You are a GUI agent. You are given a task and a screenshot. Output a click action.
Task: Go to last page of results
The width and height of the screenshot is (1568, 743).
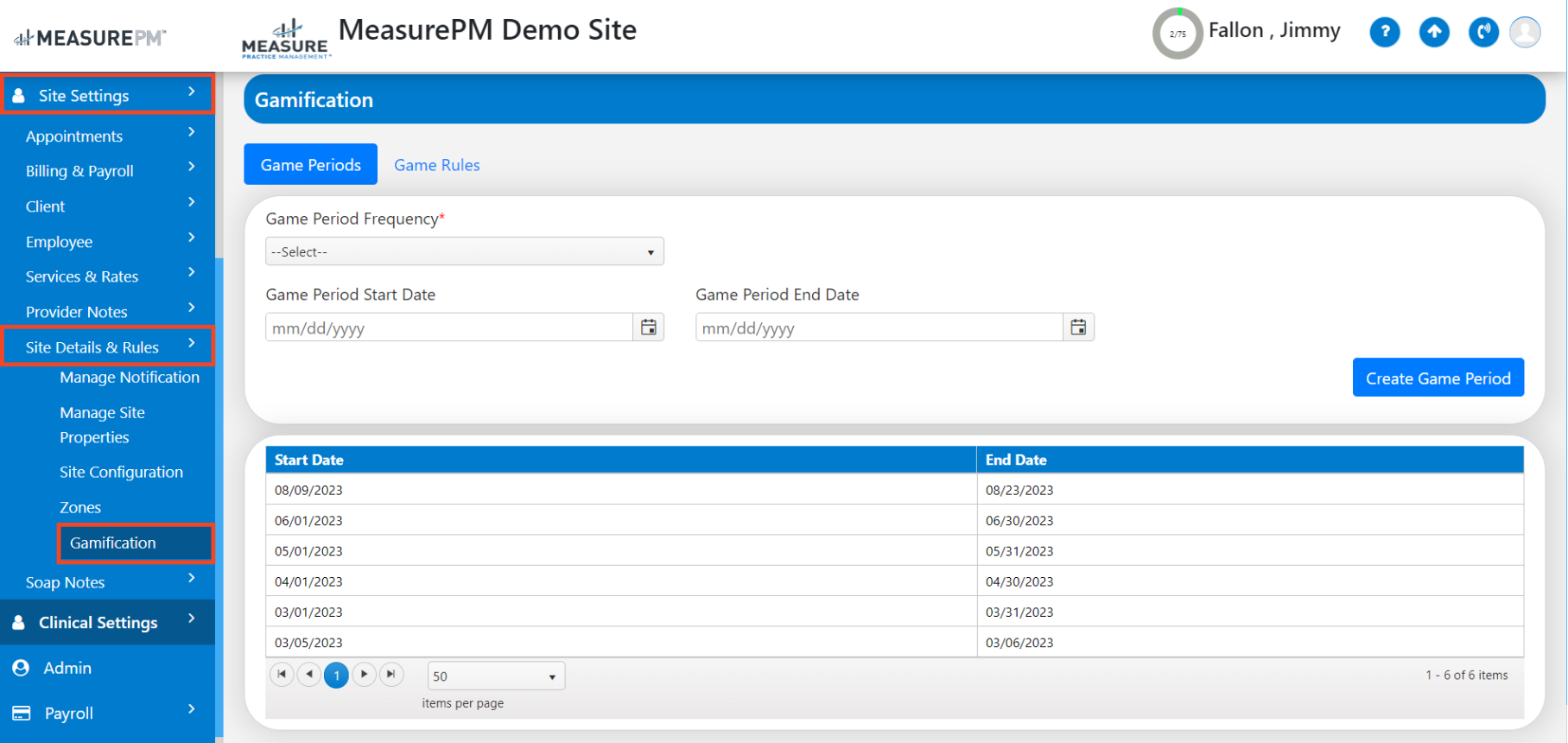391,674
